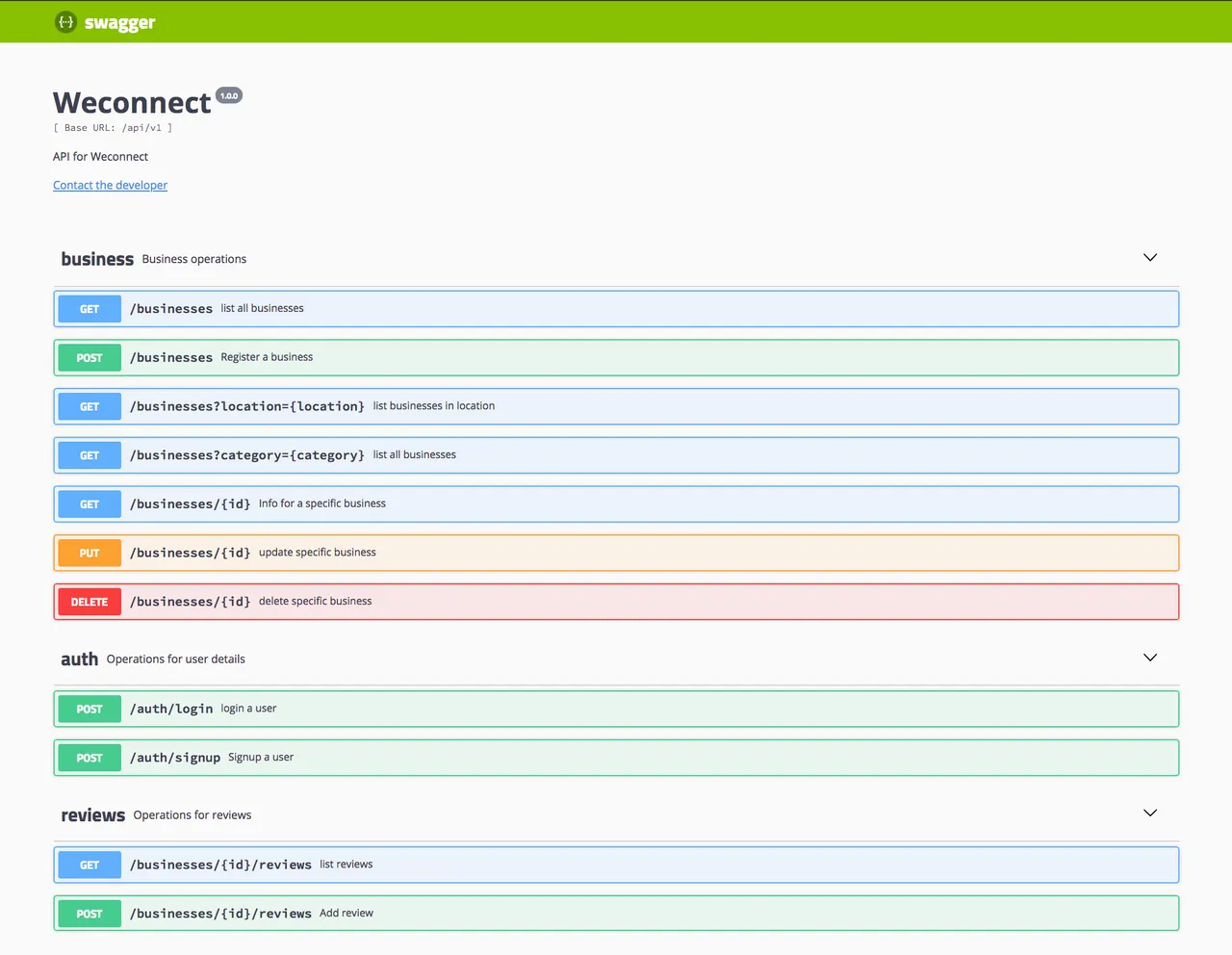This screenshot has height=955, width=1232.
Task: Expand GET /businesses?location={location} endpoint
Action: point(616,406)
